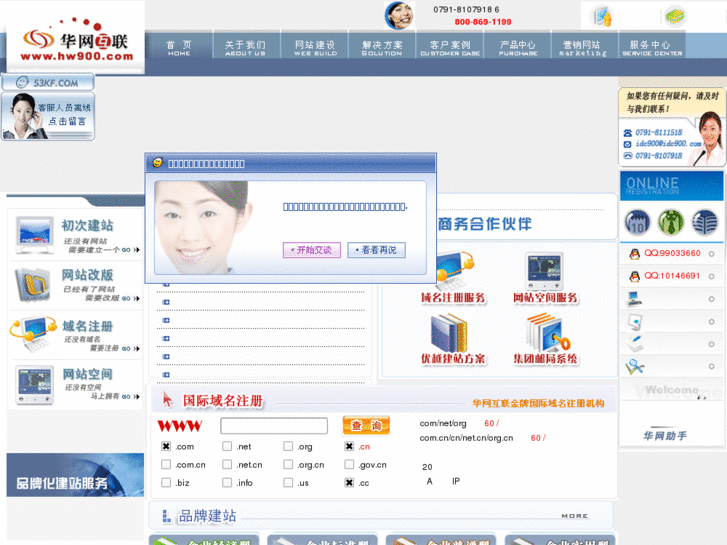Check the .net.cn checkbox

coord(227,464)
